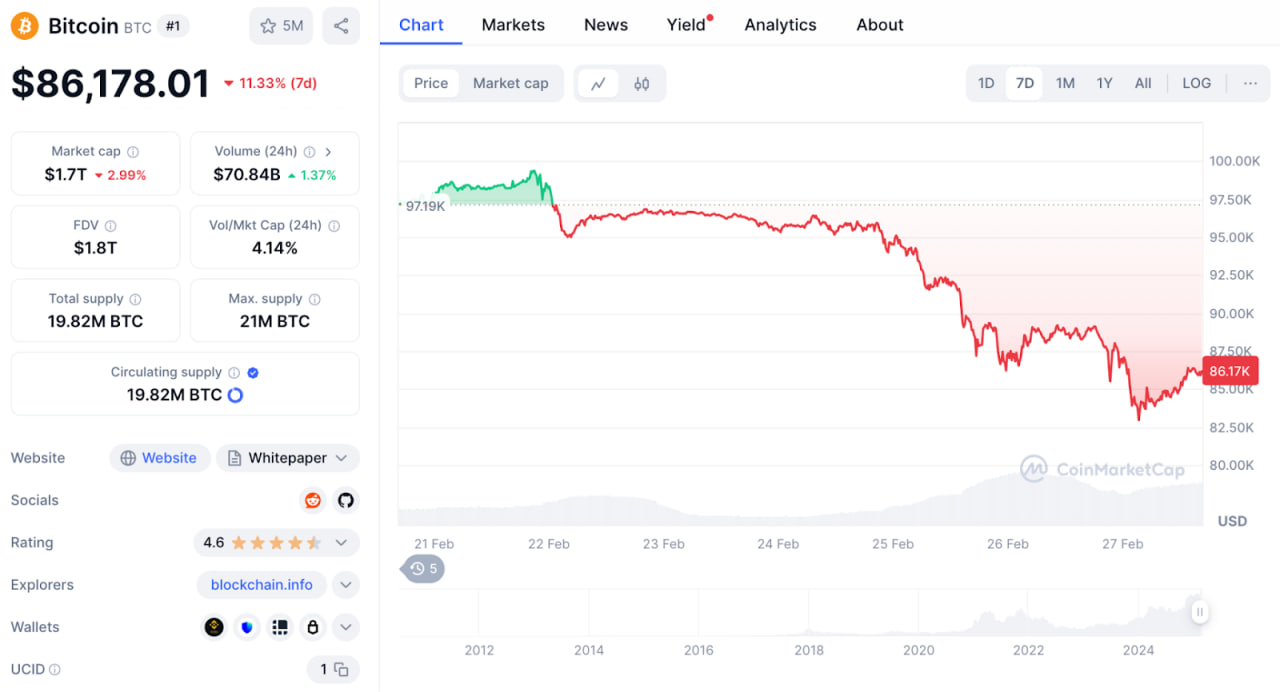This screenshot has width=1280, height=692.
Task: Open the Chart tab
Action: point(421,25)
